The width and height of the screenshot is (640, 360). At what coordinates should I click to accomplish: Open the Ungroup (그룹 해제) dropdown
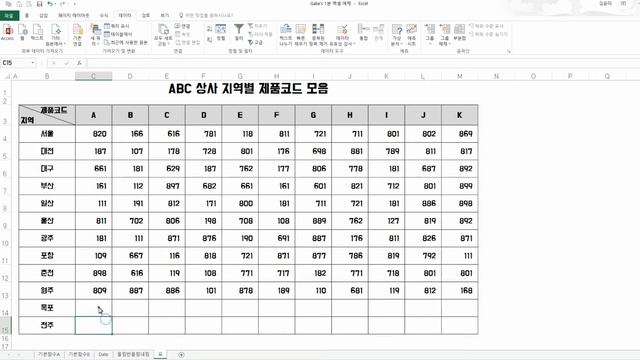tap(444, 35)
